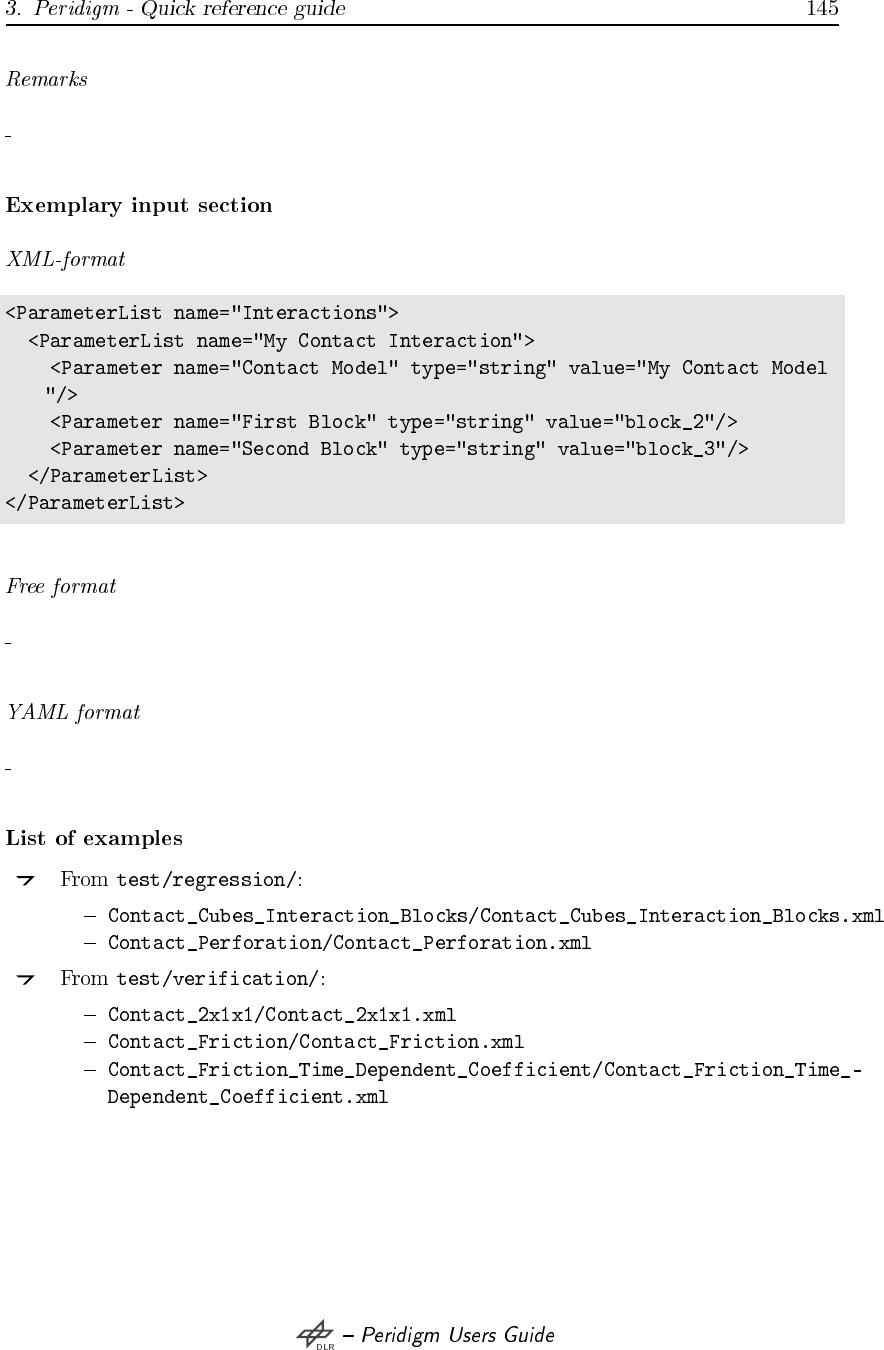This screenshot has height=1350, width=884.
Task: Click the 'YAML format' subheading
Action: click(x=73, y=713)
